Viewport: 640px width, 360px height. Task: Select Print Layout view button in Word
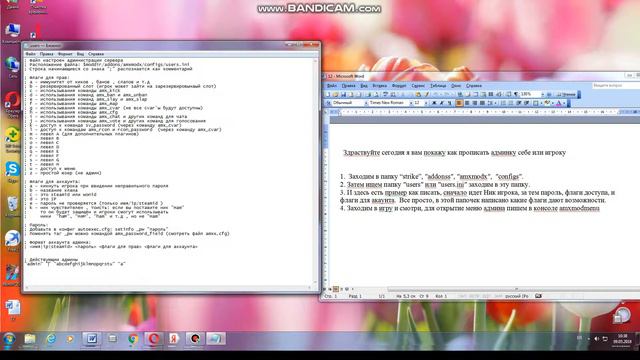pos(336,289)
